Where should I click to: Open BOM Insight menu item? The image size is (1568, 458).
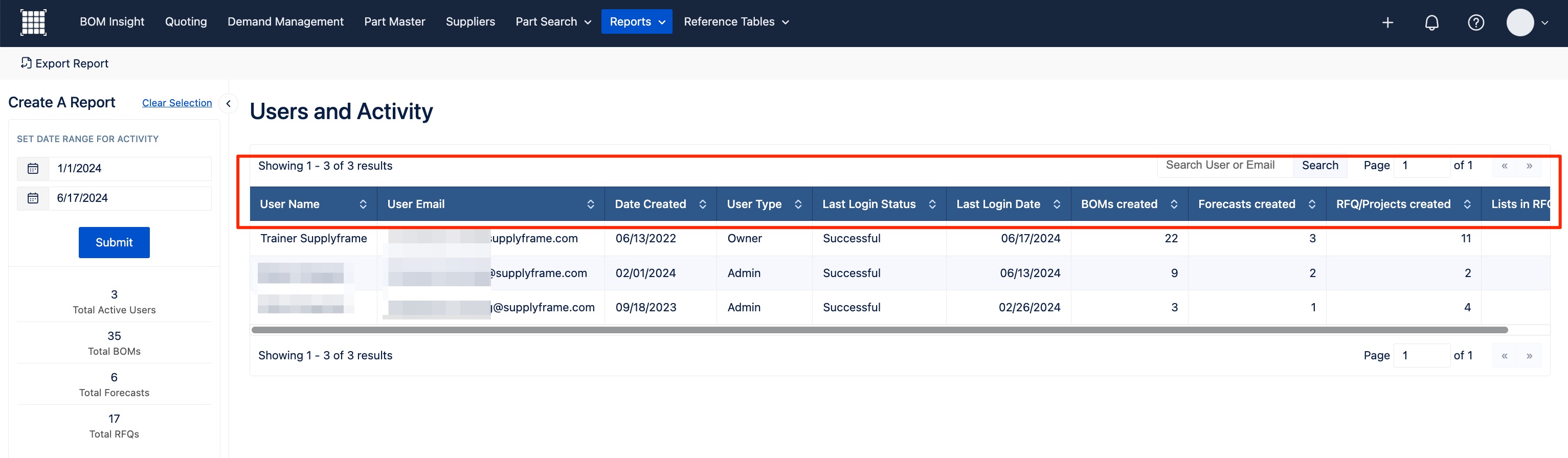click(x=112, y=22)
